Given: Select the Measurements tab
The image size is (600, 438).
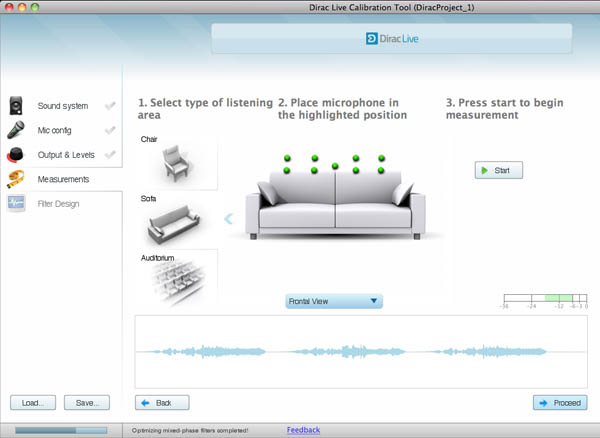Looking at the screenshot, I should pos(61,179).
